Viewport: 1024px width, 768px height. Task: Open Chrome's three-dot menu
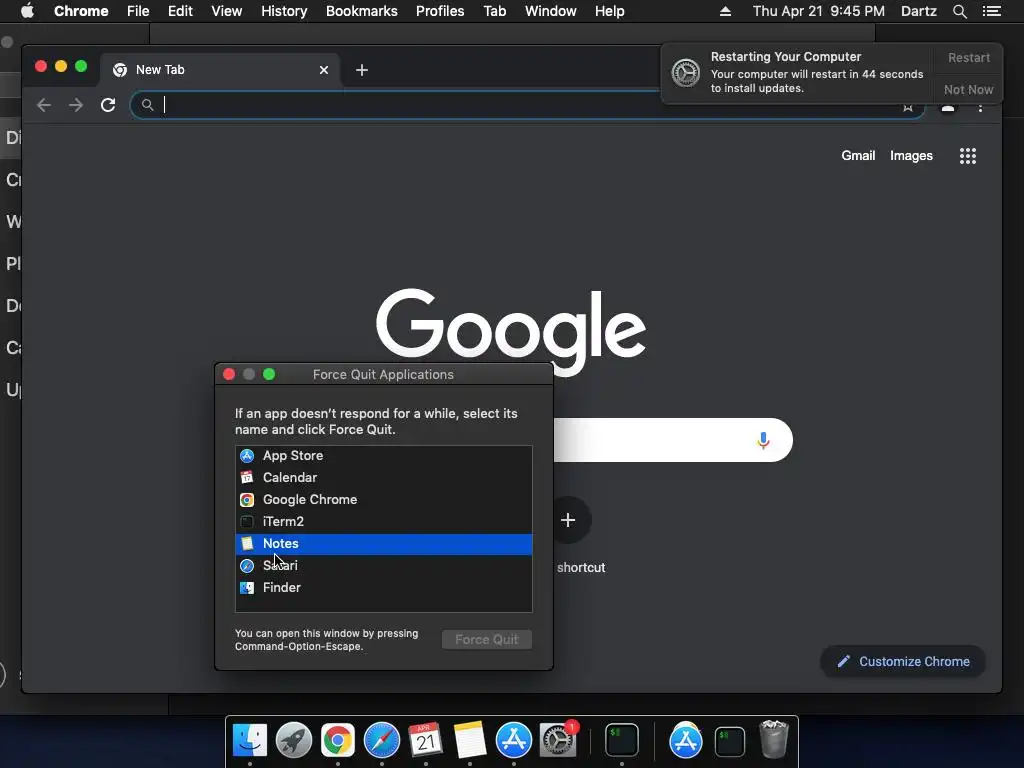coord(980,108)
